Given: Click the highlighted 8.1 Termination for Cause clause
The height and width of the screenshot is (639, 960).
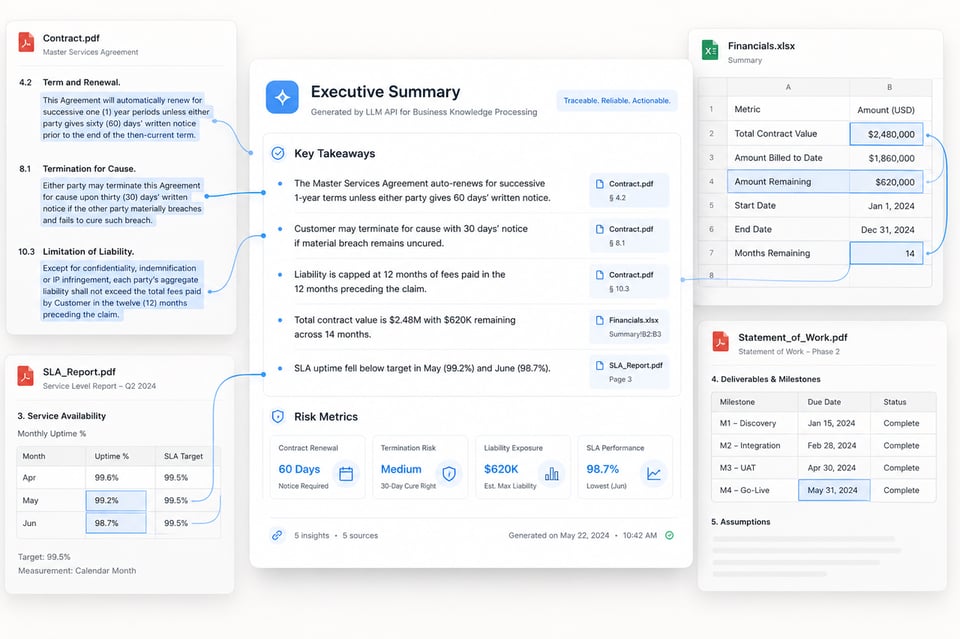Looking at the screenshot, I should [x=122, y=203].
